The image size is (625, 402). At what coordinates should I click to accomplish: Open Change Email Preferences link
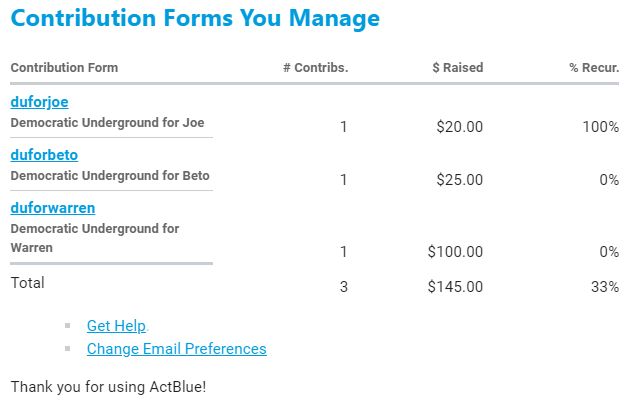click(176, 348)
